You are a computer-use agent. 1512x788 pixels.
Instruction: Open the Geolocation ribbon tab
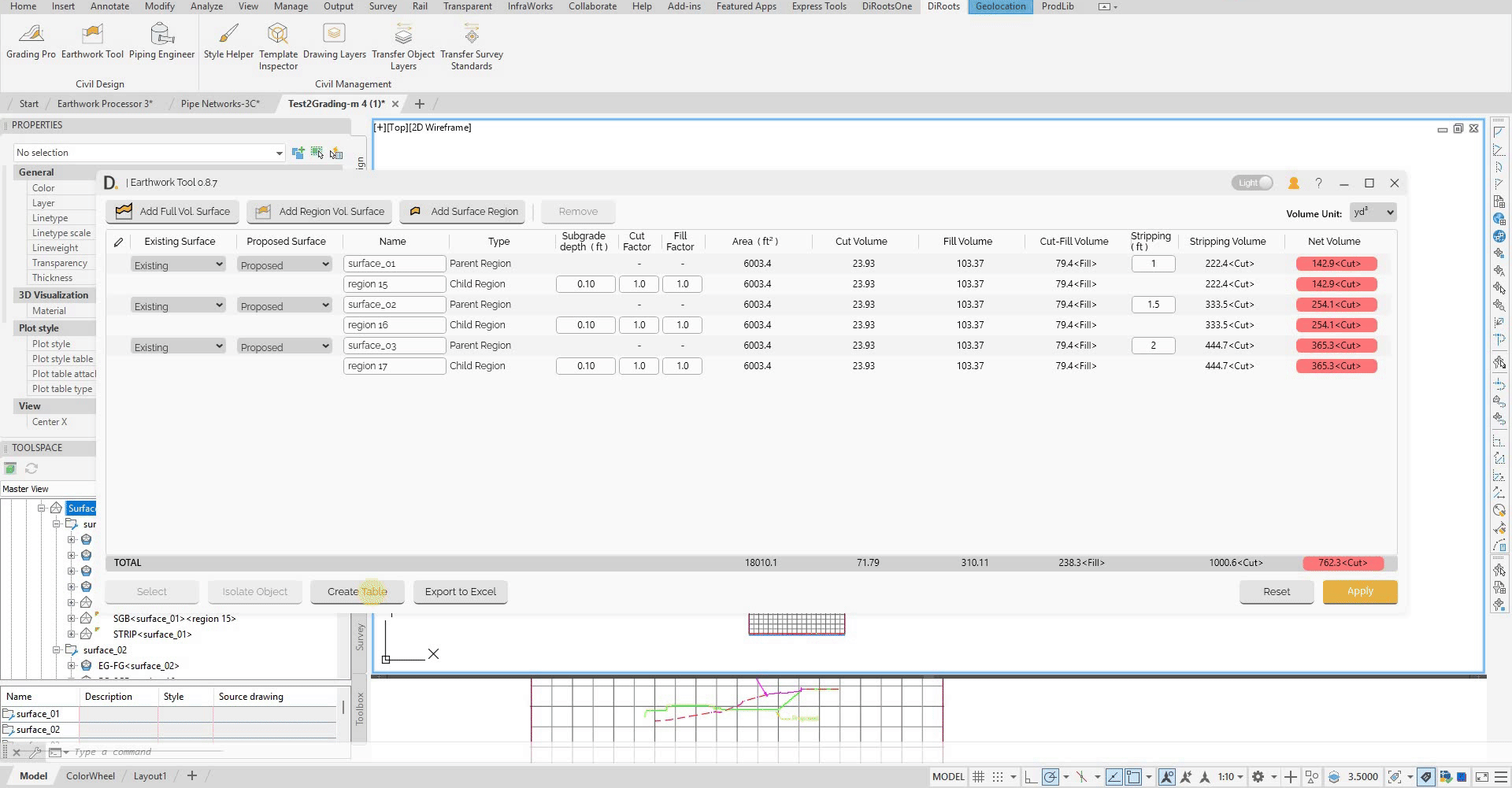(x=999, y=6)
